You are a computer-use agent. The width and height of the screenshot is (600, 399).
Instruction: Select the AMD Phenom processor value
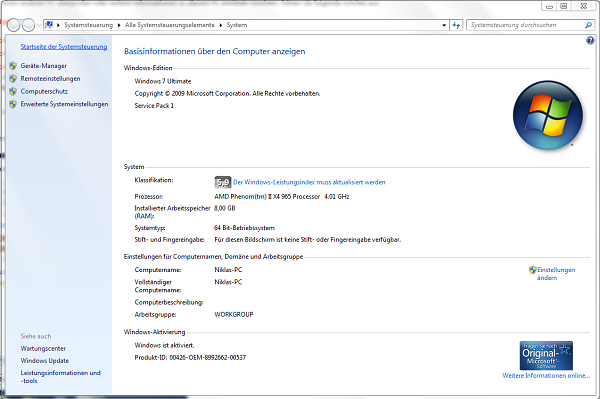click(282, 197)
